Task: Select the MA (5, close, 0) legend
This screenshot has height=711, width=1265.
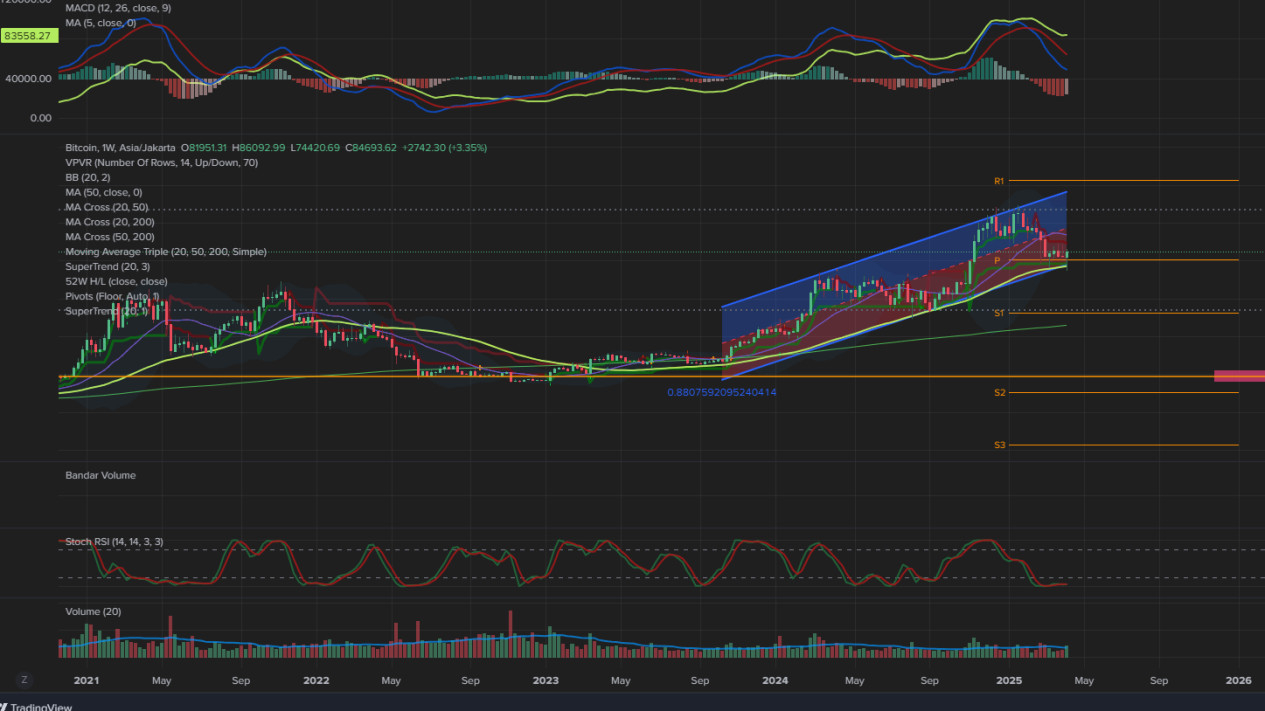Action: 100,22
